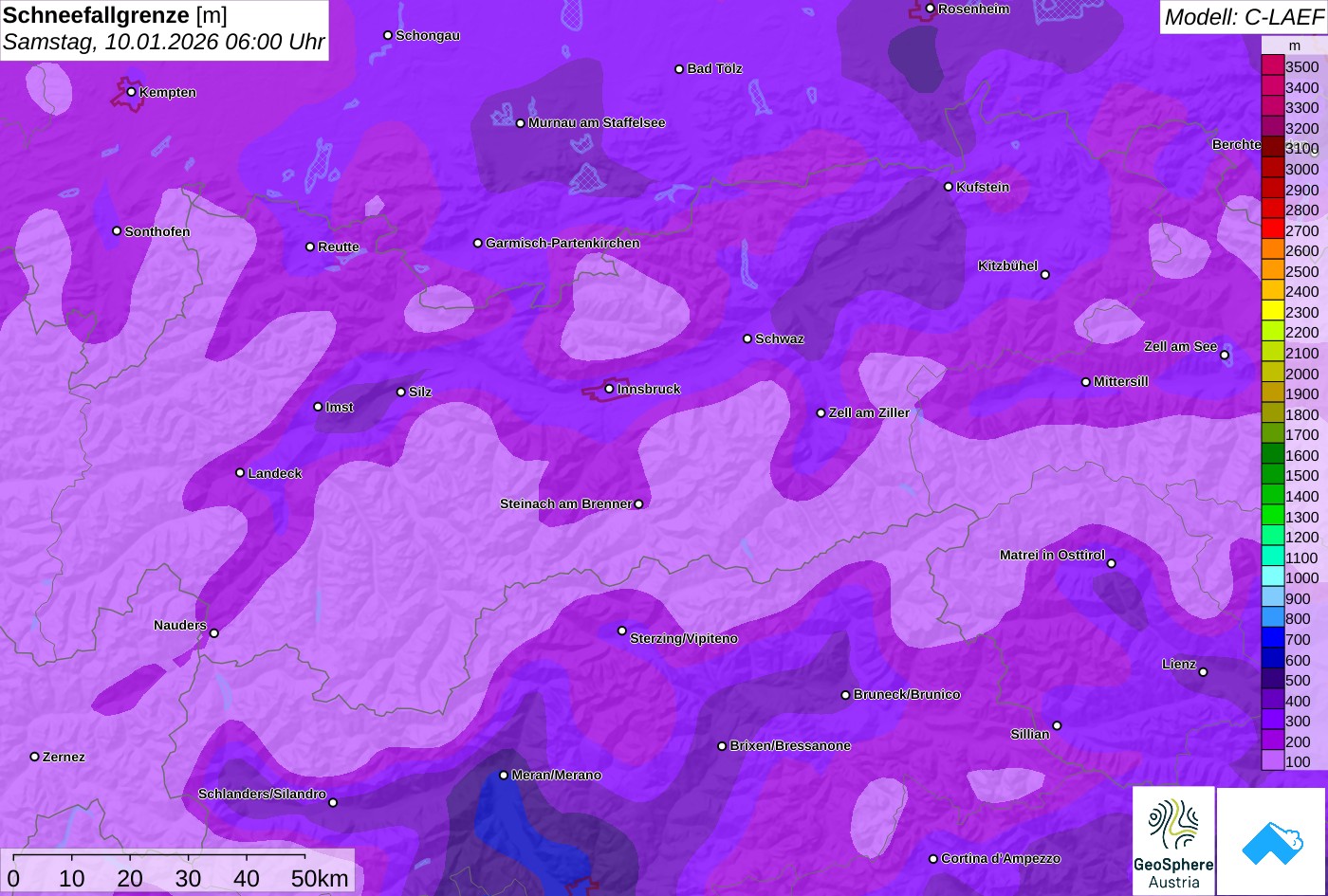Select the Lienz location marker

(1203, 671)
